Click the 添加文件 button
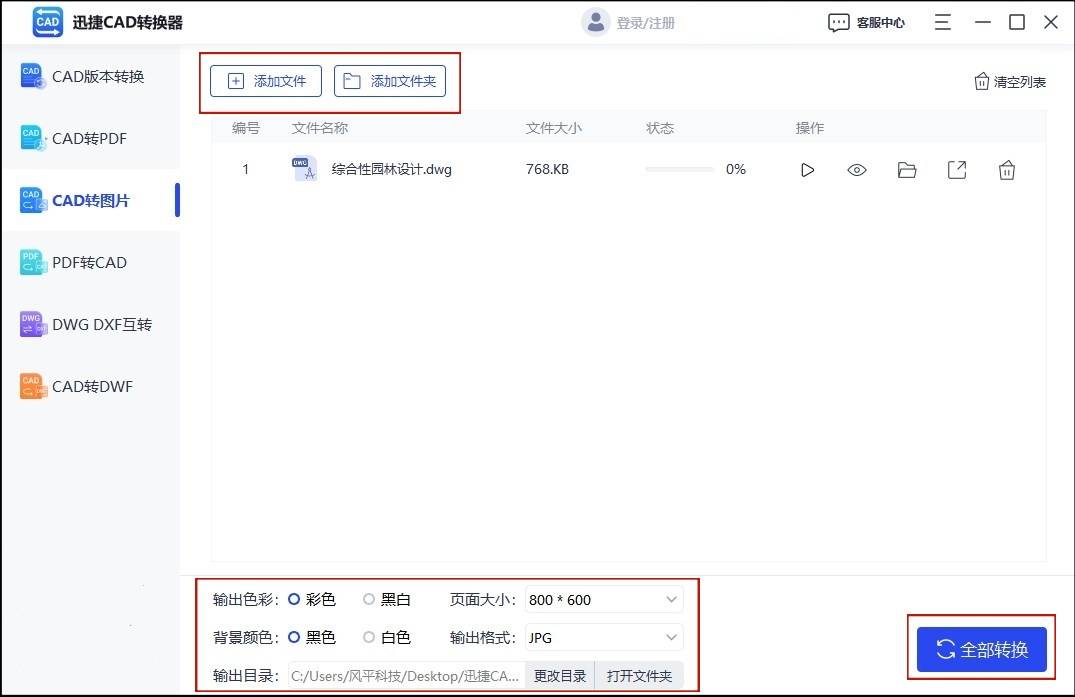 click(266, 81)
